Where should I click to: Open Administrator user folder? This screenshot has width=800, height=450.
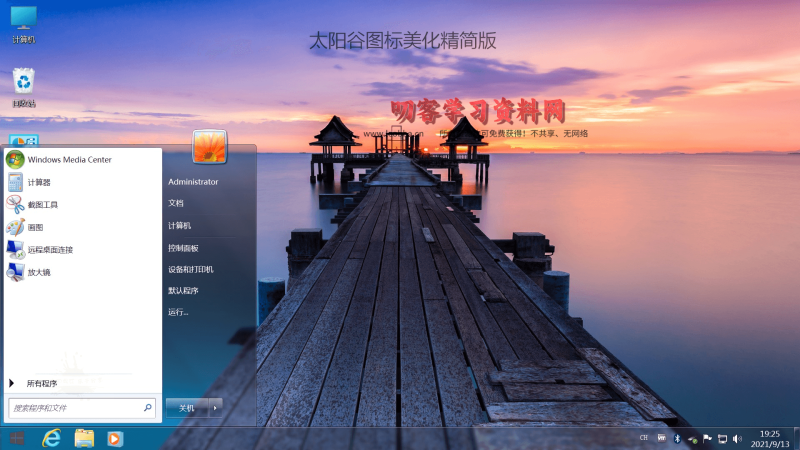[193, 182]
